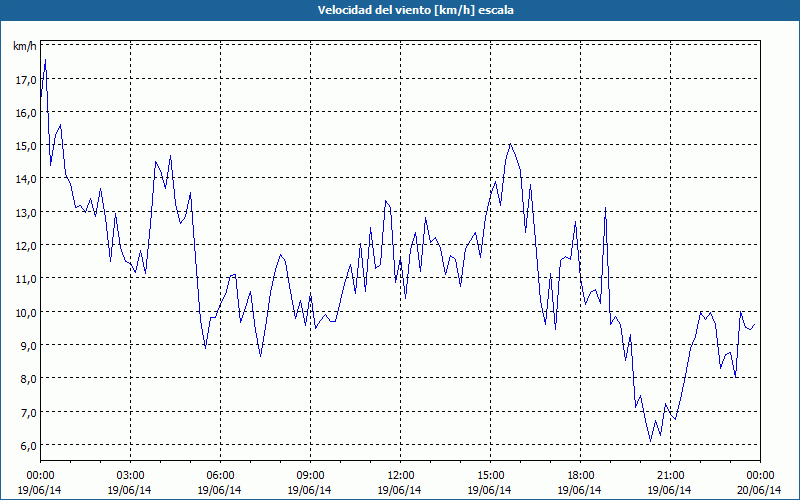Click the '03:00' time axis label
Screen dimensions: 800x500
point(130,476)
